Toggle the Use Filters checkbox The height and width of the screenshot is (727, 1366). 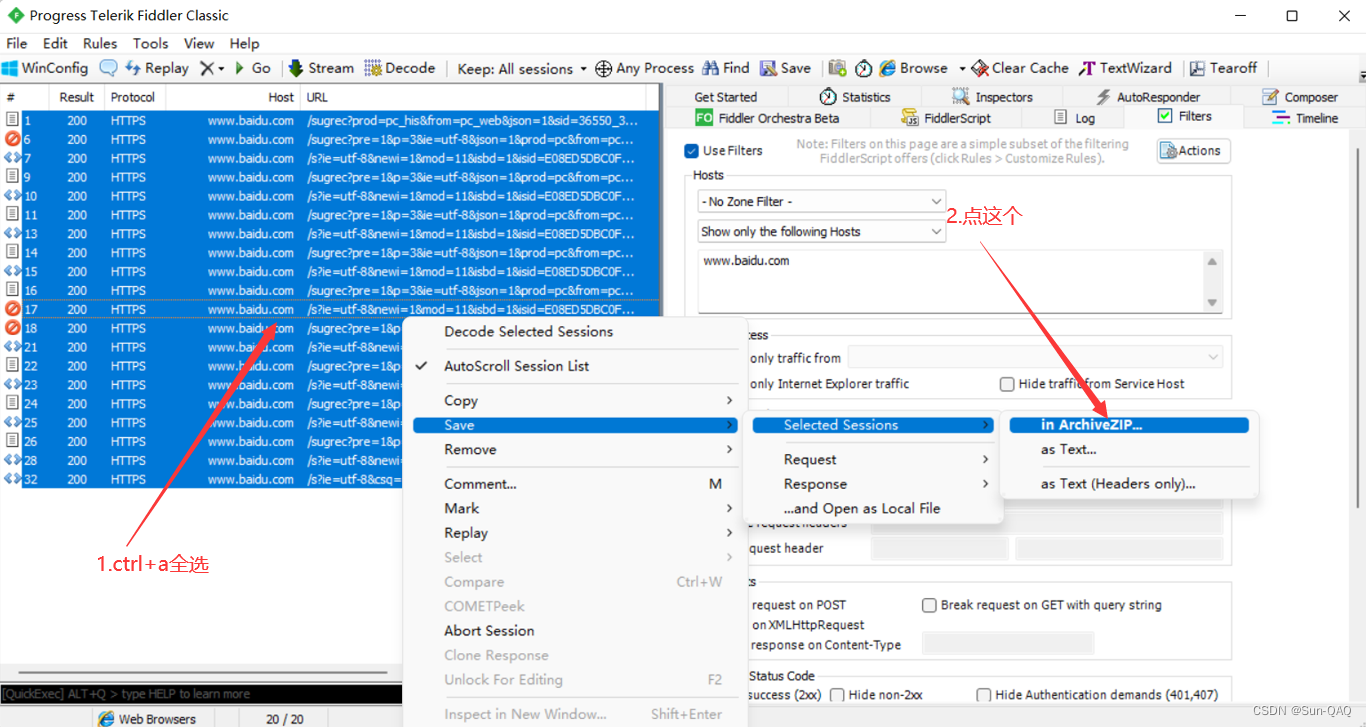pos(691,151)
